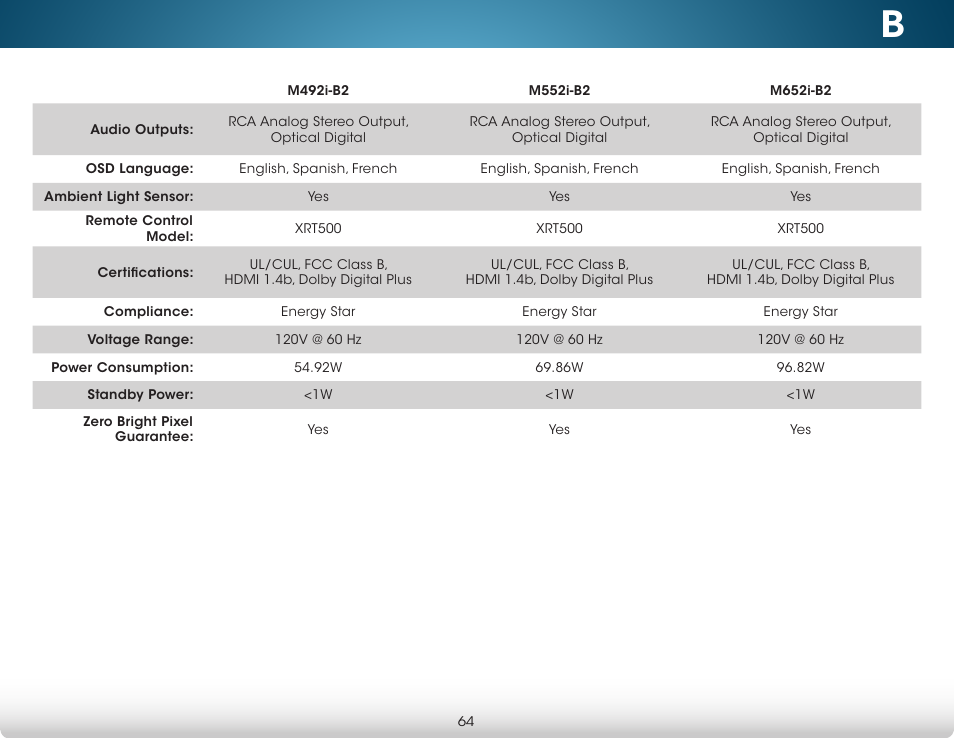Click M552i-B2 audio outputs cell
This screenshot has width=954, height=738.
(559, 130)
